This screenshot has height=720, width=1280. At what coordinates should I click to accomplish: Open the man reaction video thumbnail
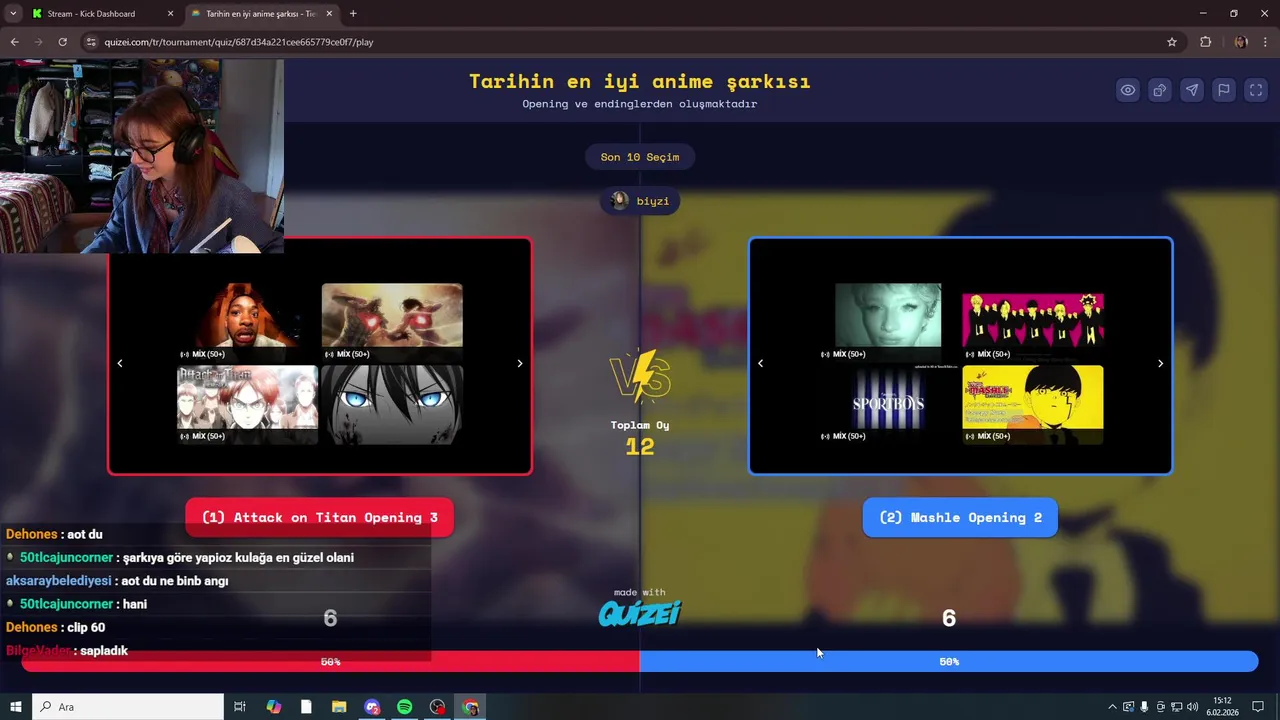coord(247,321)
